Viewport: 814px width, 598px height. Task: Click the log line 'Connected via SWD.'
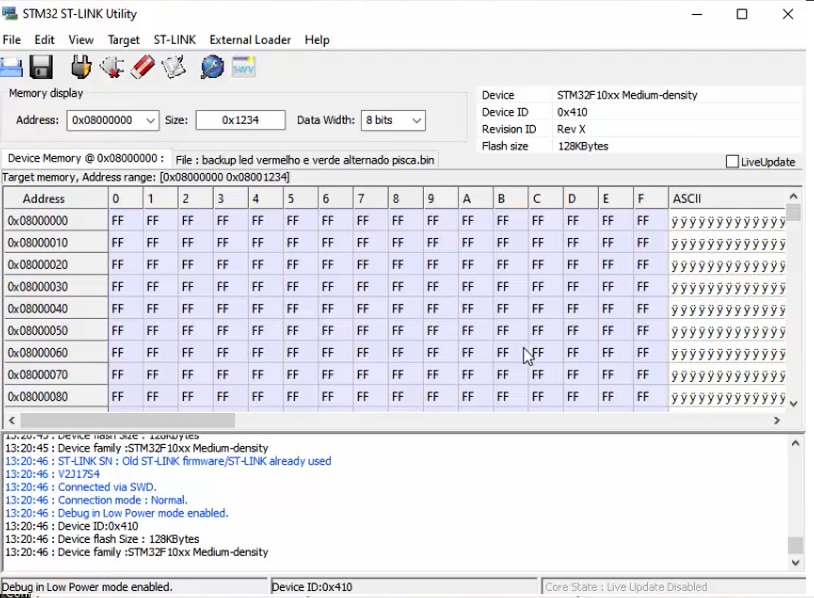click(107, 487)
